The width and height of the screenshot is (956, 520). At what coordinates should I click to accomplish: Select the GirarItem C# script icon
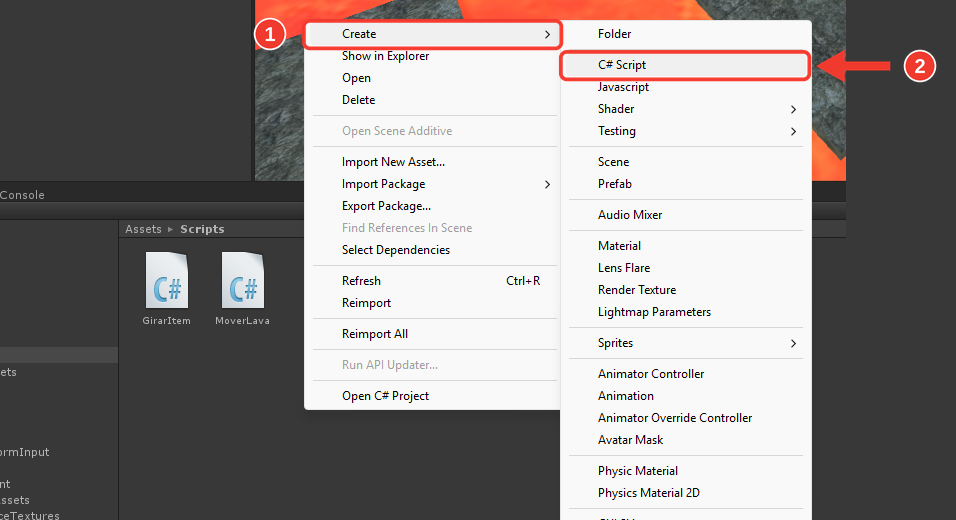(x=166, y=280)
